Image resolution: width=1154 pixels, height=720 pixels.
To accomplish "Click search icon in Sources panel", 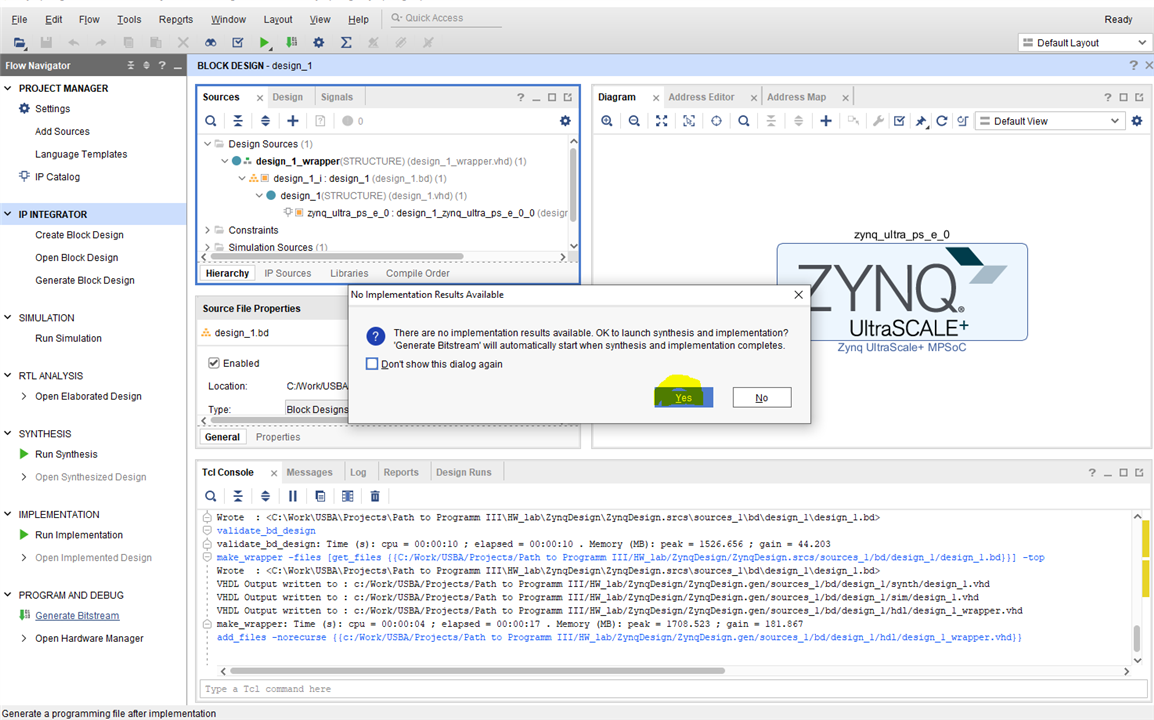I will pos(210,121).
